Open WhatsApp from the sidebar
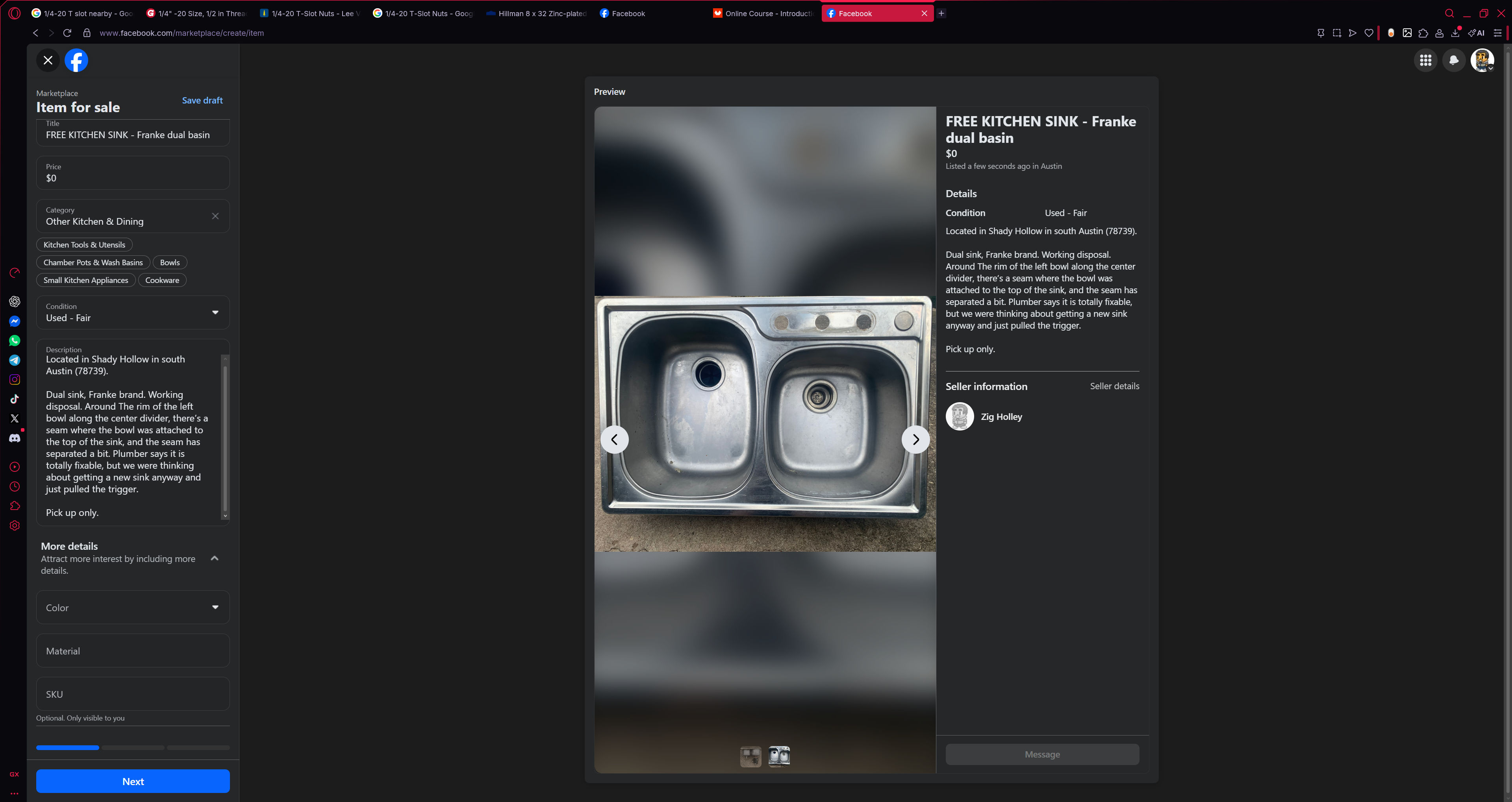 point(15,341)
